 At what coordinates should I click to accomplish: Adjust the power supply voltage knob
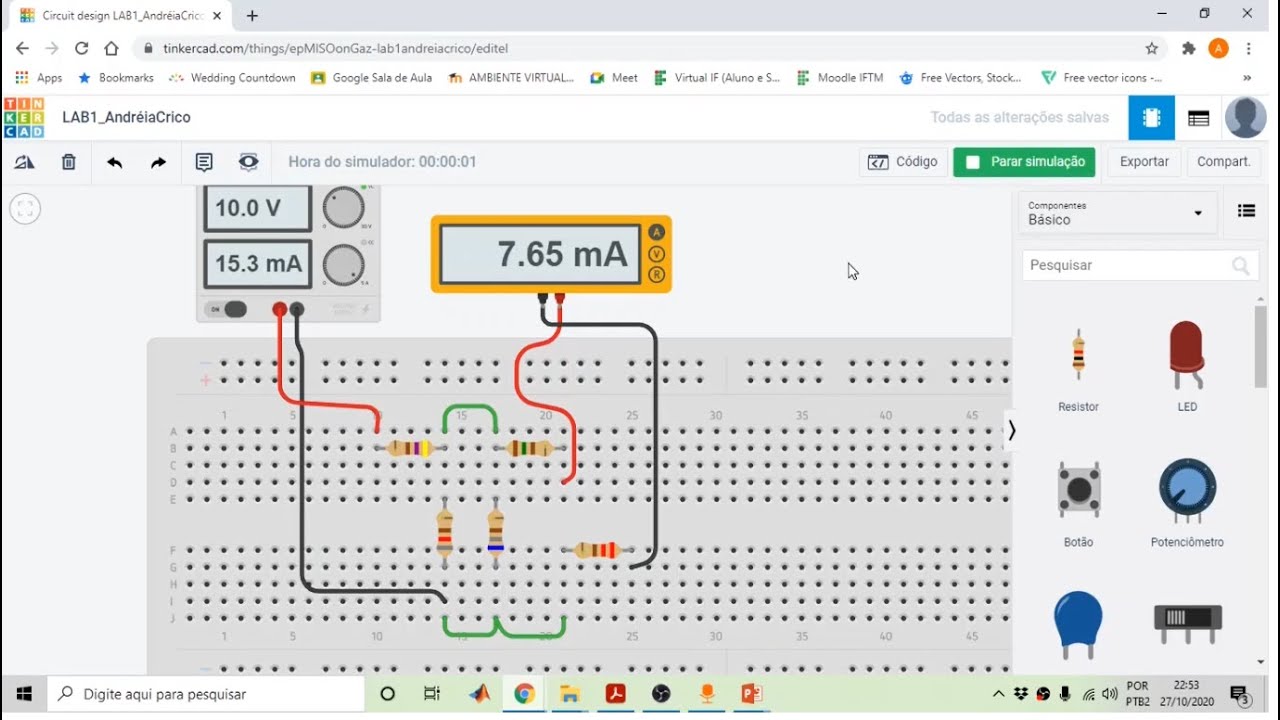343,208
